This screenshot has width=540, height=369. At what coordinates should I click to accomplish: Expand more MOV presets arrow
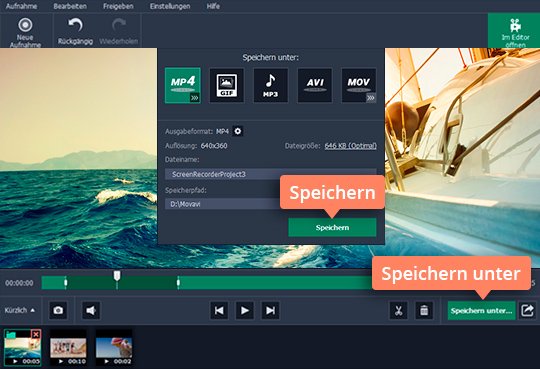click(x=371, y=98)
